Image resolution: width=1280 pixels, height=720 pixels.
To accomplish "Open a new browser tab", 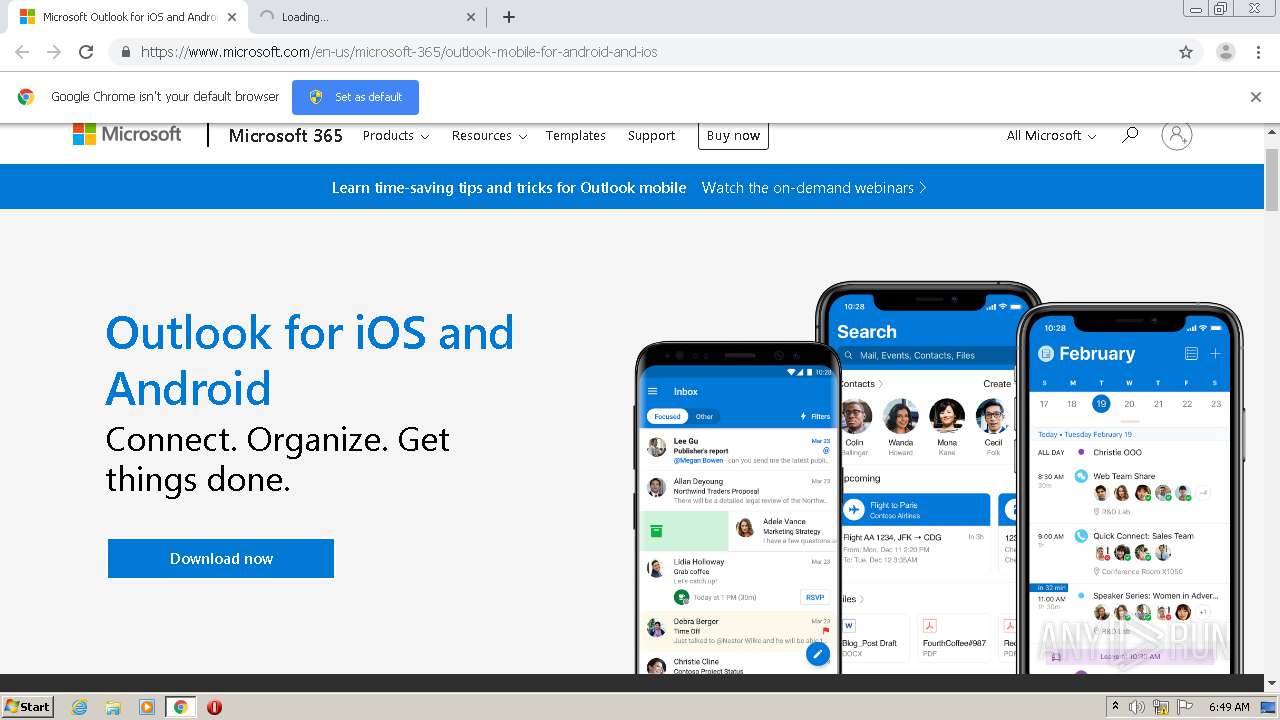I will [508, 17].
